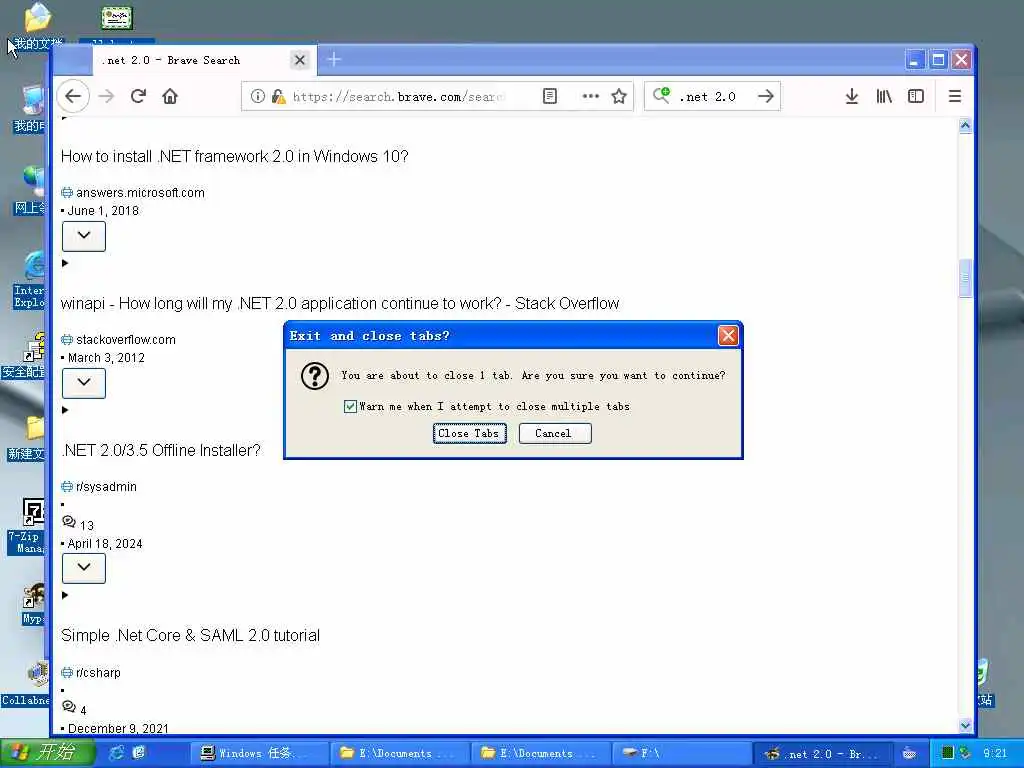Click the browser Forward arrow button
1024x768 pixels.
point(106,97)
